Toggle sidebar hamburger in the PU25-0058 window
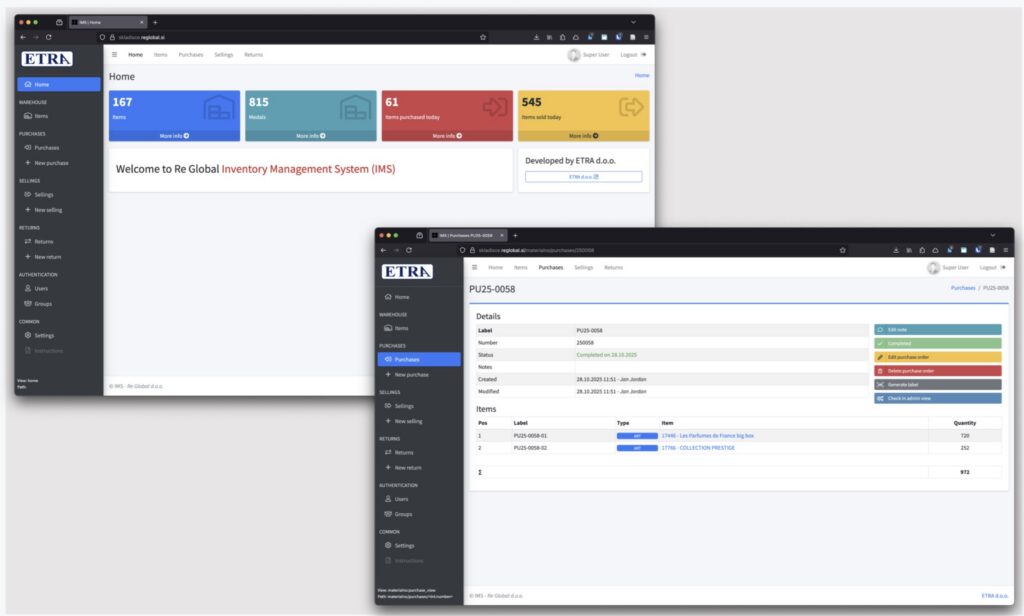This screenshot has width=1024, height=616. pos(474,268)
